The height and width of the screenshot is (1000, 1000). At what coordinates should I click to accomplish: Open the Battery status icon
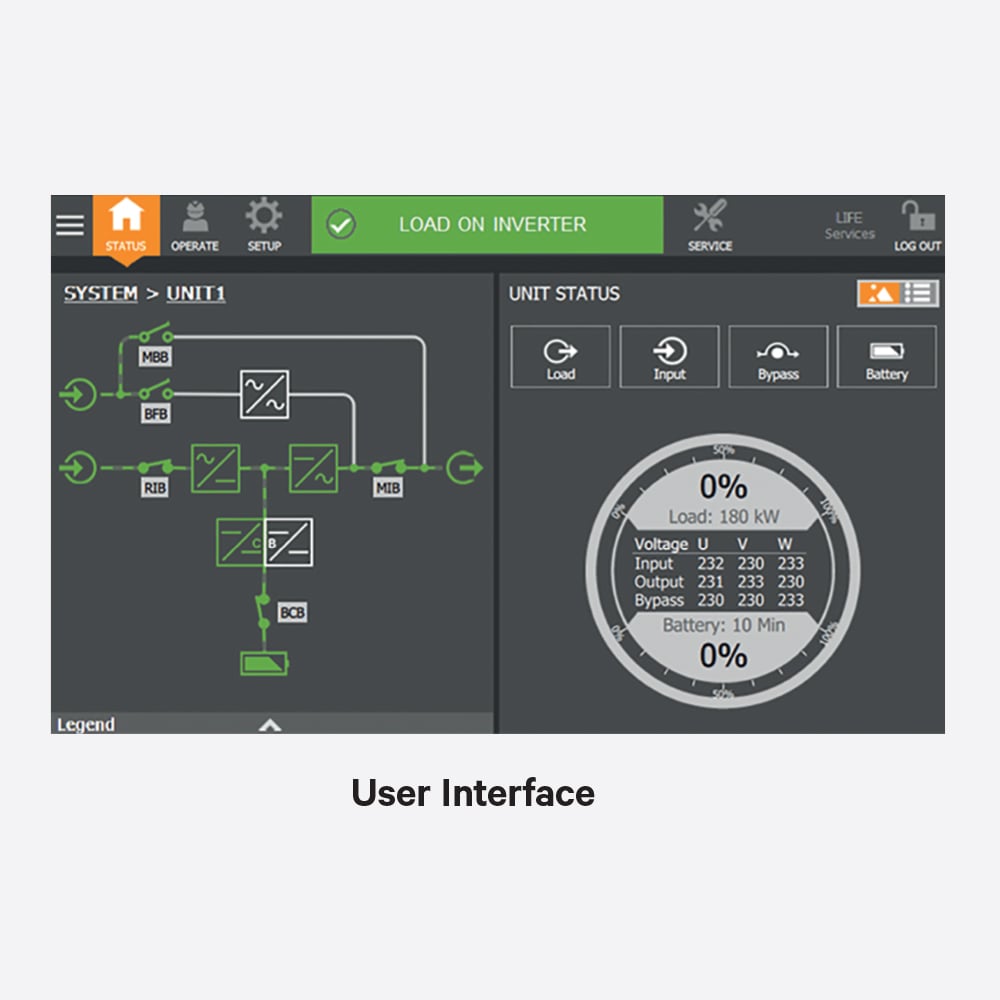[x=886, y=356]
